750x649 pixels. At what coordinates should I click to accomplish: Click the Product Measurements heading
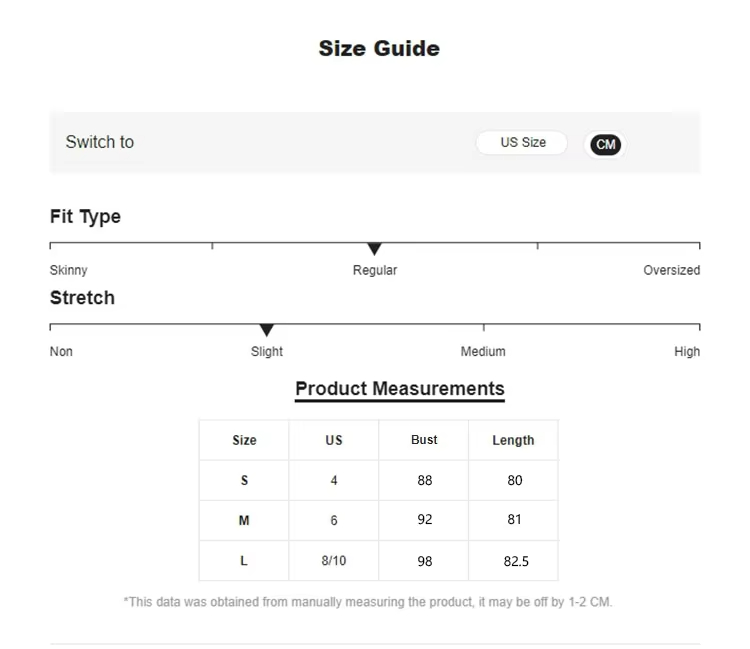pyautogui.click(x=400, y=389)
